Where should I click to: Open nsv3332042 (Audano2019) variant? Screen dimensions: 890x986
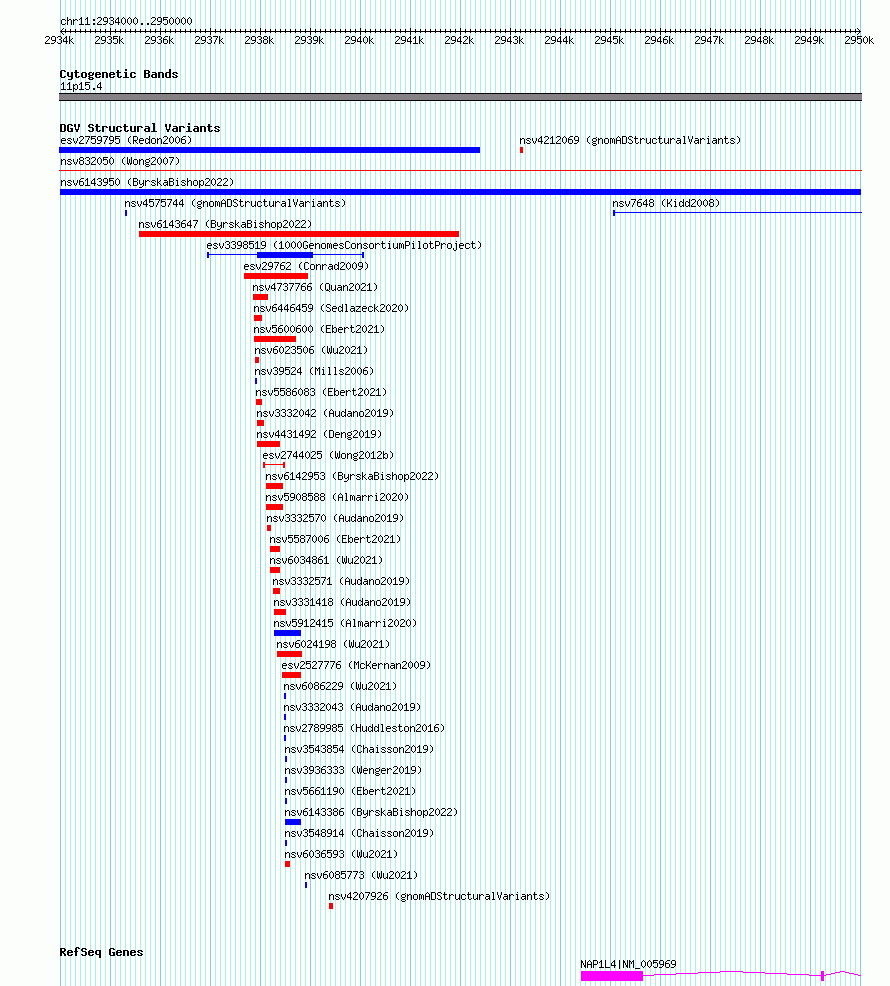coord(325,413)
